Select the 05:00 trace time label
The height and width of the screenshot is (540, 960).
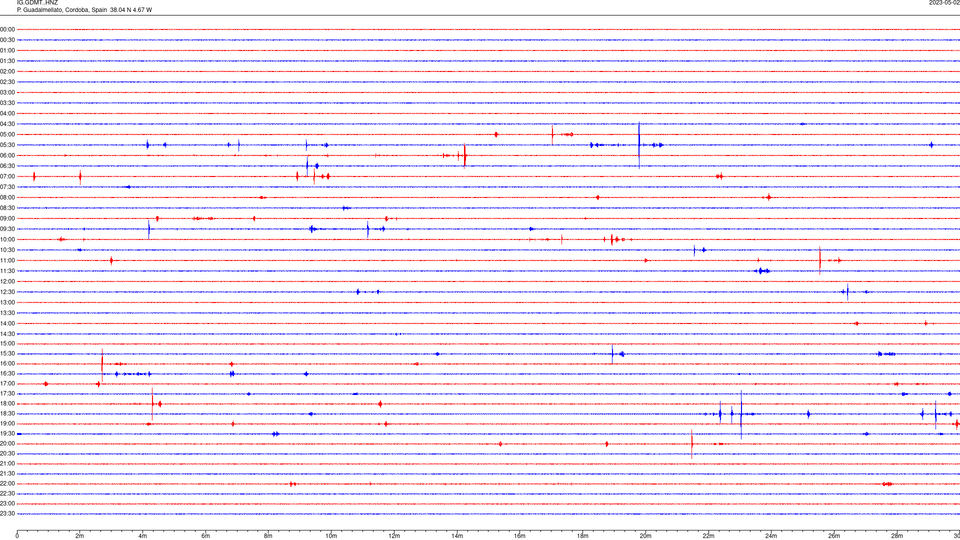coord(7,134)
